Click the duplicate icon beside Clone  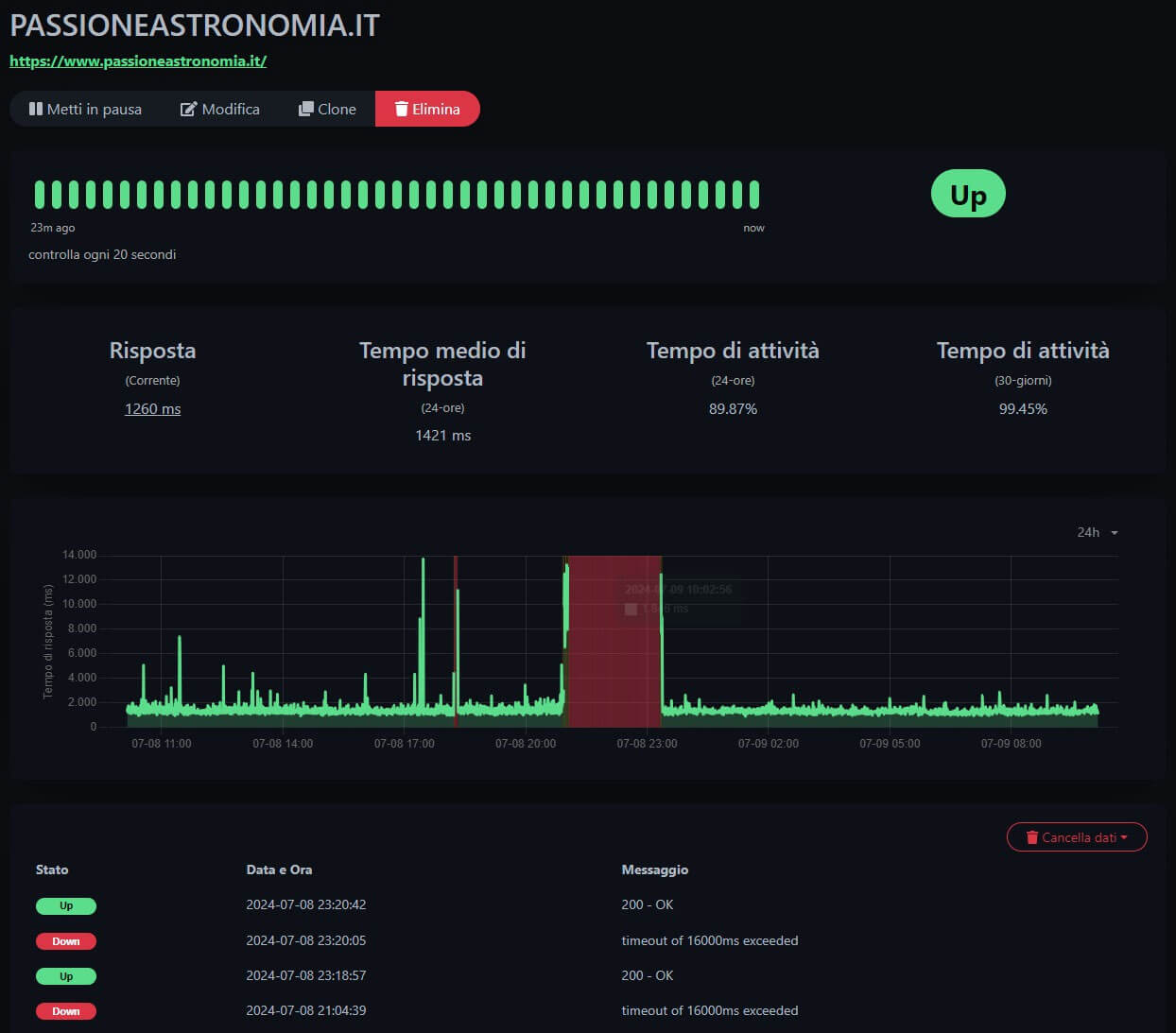point(305,109)
